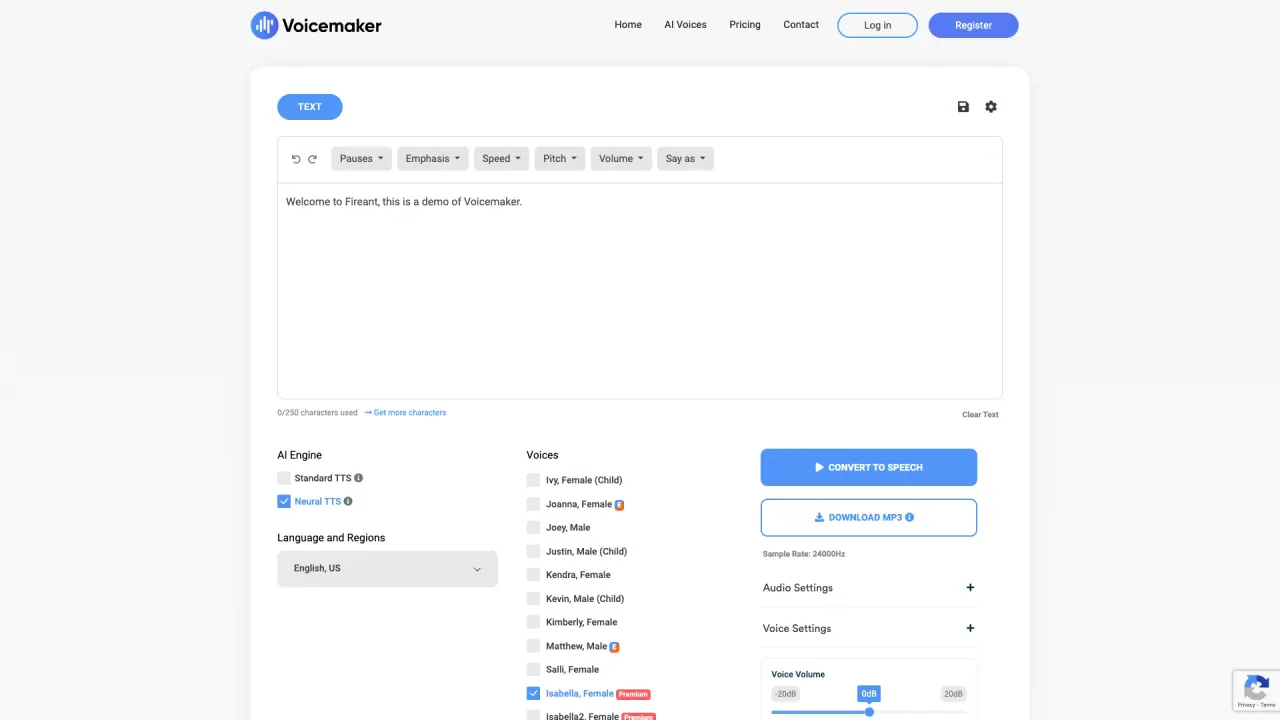Screen dimensions: 1280x720
Task: Open the Contact page
Action: coord(801,25)
